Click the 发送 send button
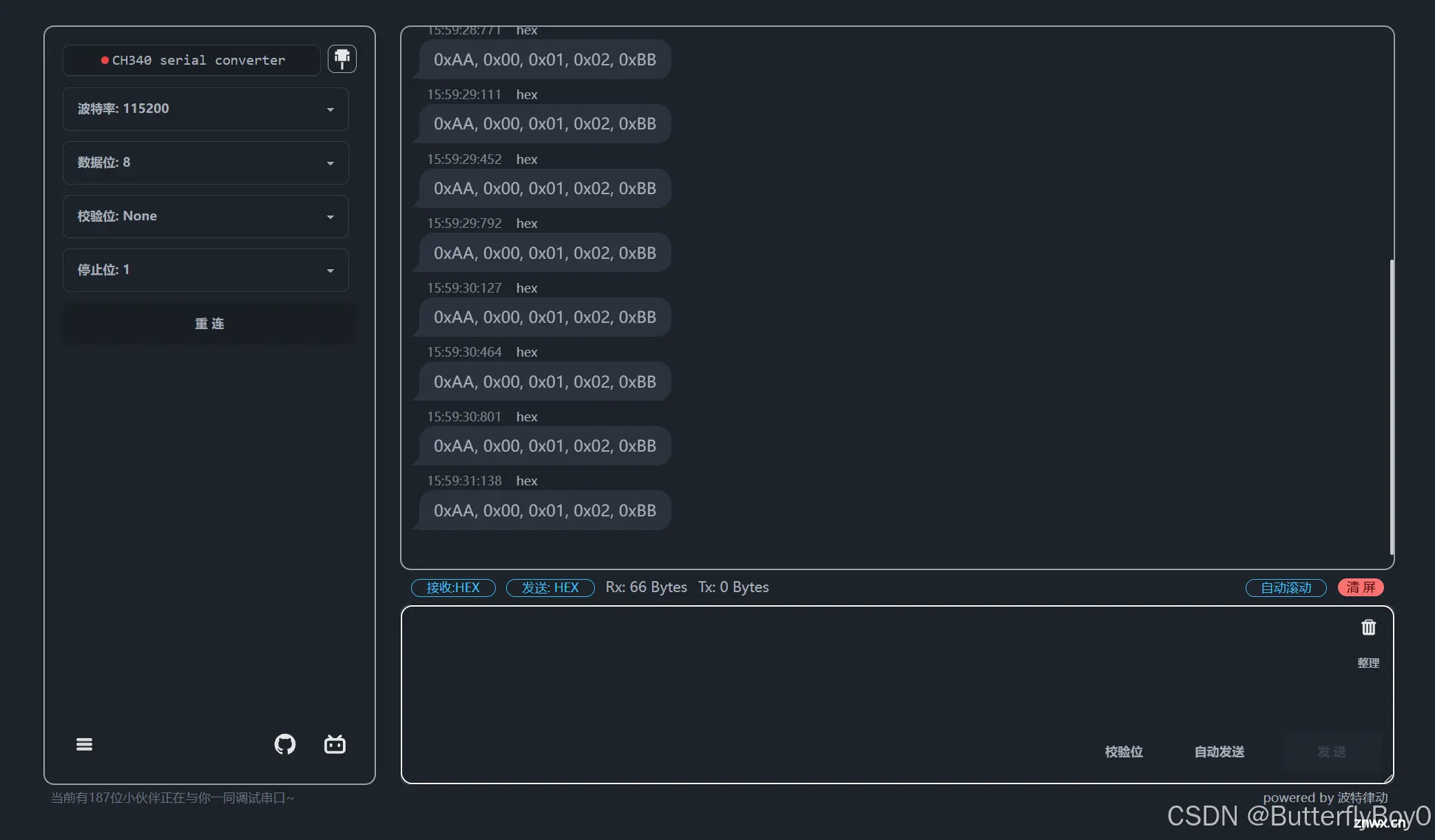Screen dimensions: 1435x840 pyautogui.click(x=1331, y=752)
